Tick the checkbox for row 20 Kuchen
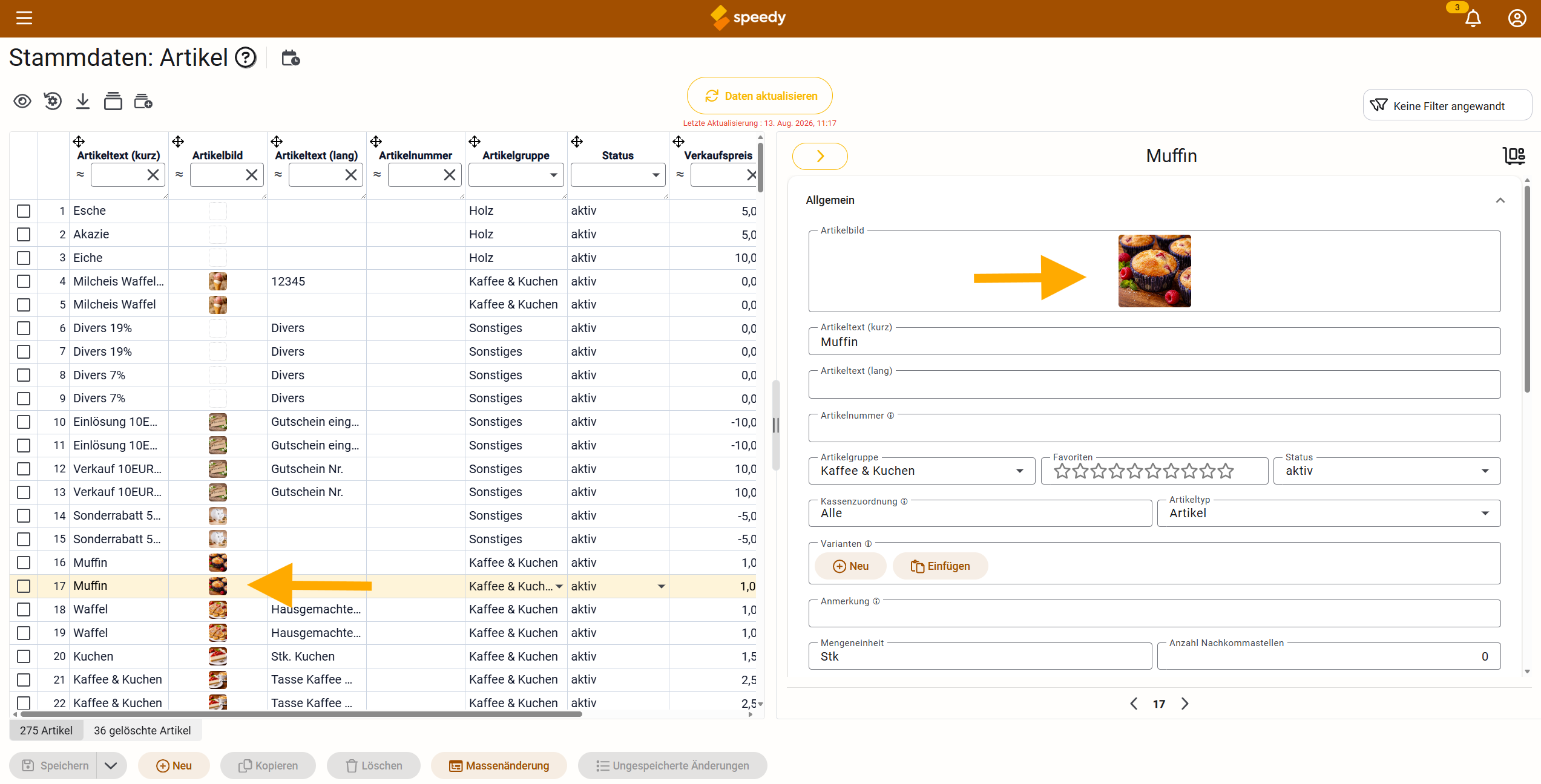Viewport: 1541px width, 784px height. 24,656
